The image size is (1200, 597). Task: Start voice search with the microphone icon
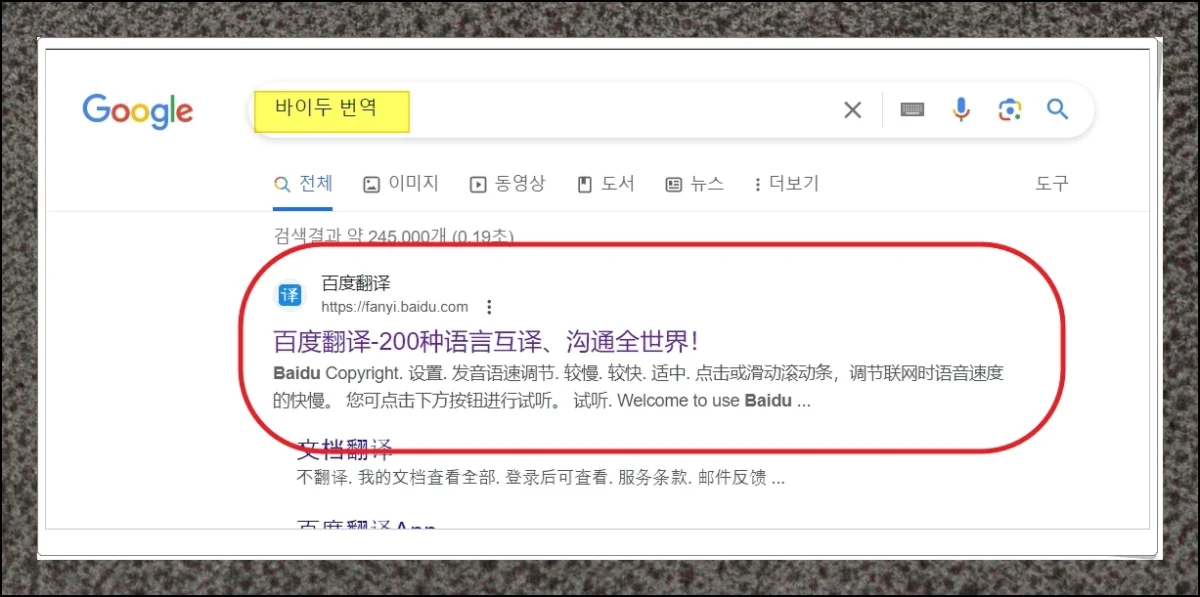(961, 110)
